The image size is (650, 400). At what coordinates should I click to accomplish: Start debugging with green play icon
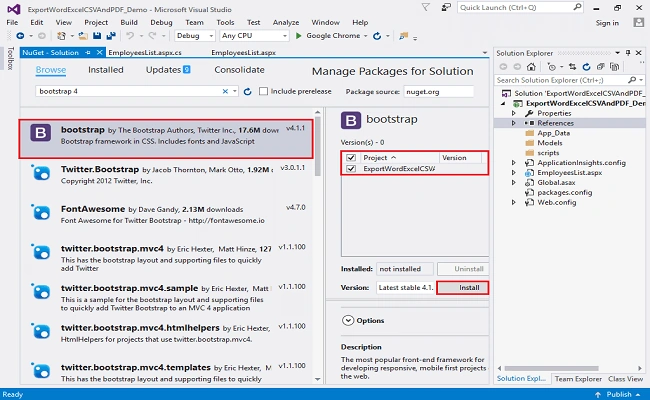point(298,36)
